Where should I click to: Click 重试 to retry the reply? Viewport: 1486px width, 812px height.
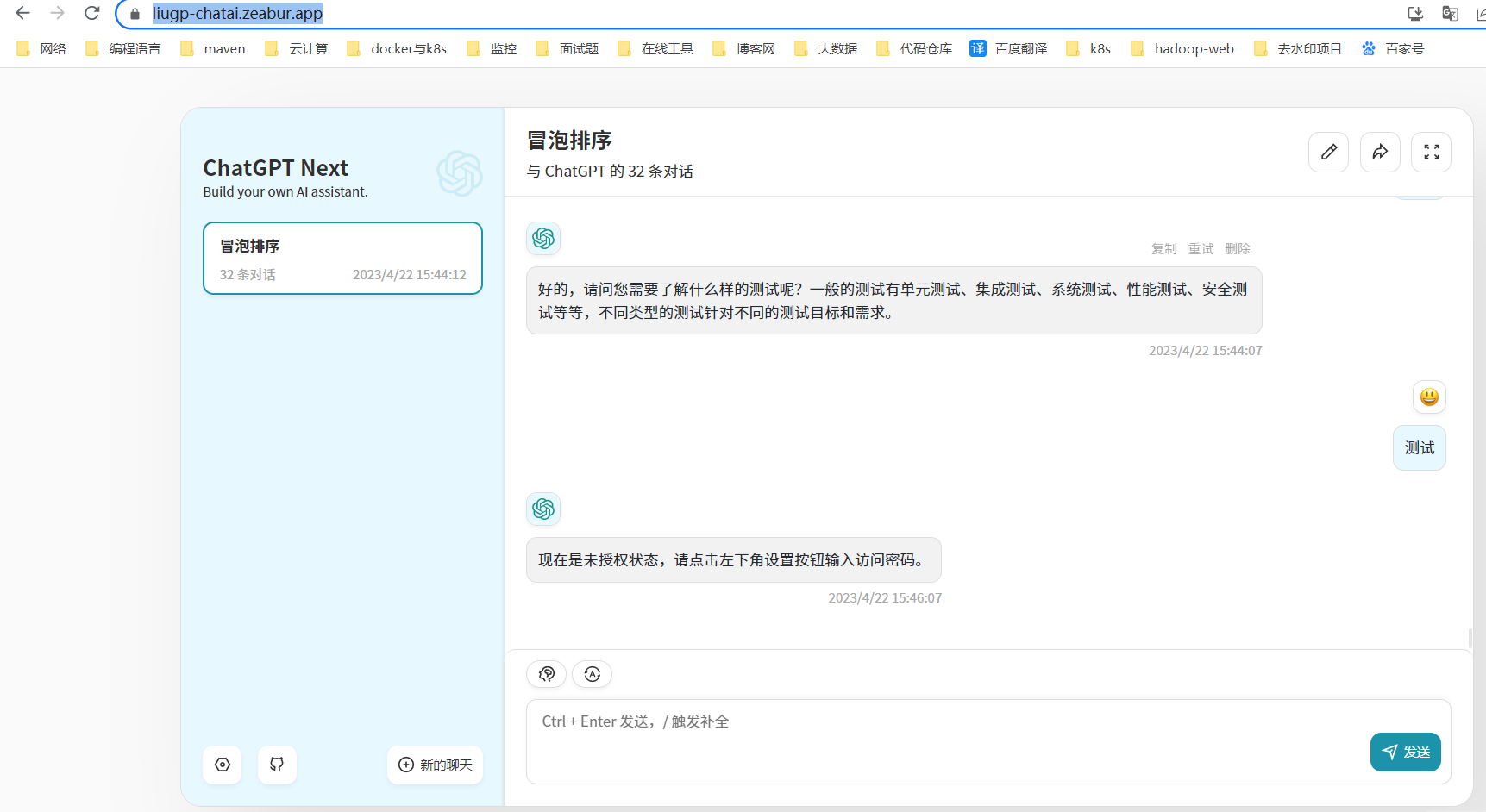click(1201, 248)
